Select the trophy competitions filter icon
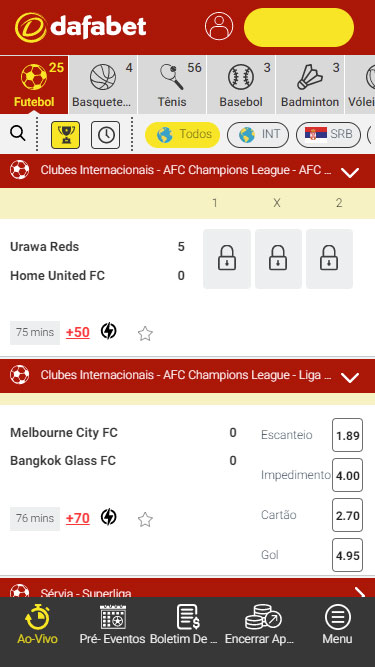 pyautogui.click(x=65, y=135)
